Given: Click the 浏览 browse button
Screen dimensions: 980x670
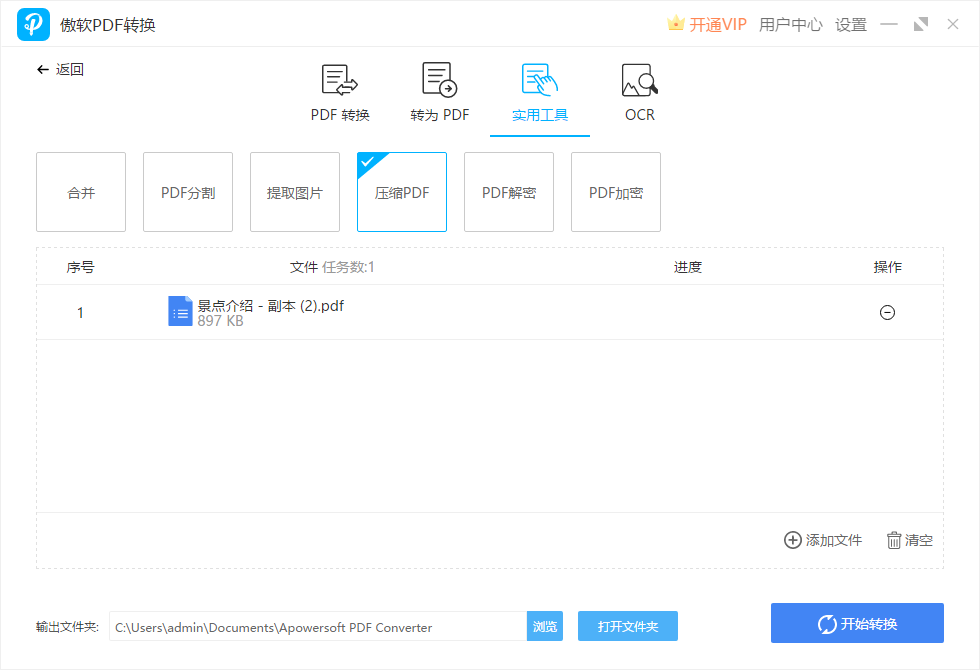Looking at the screenshot, I should click(x=545, y=626).
